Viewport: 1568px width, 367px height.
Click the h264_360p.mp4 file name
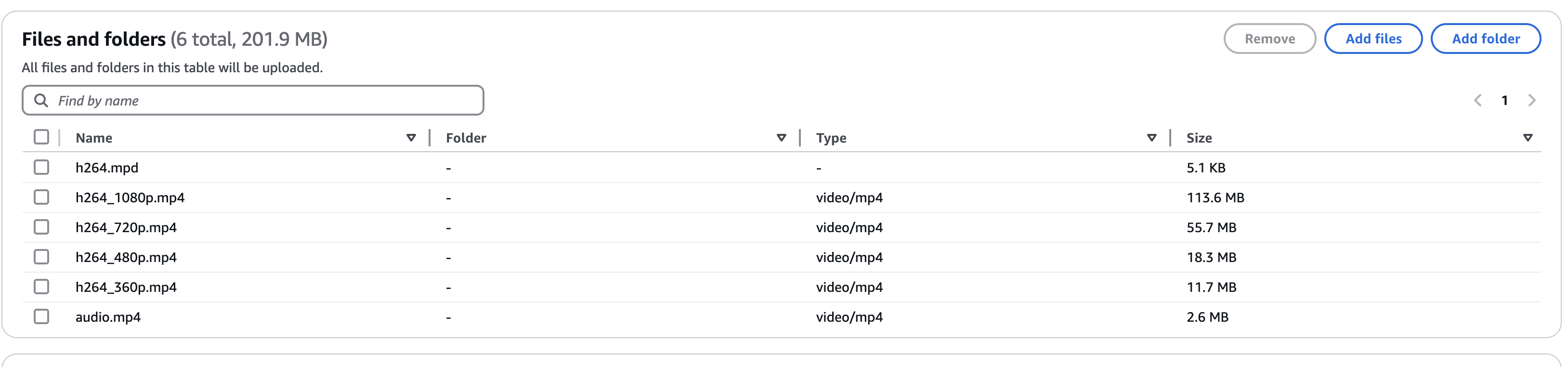coord(126,287)
